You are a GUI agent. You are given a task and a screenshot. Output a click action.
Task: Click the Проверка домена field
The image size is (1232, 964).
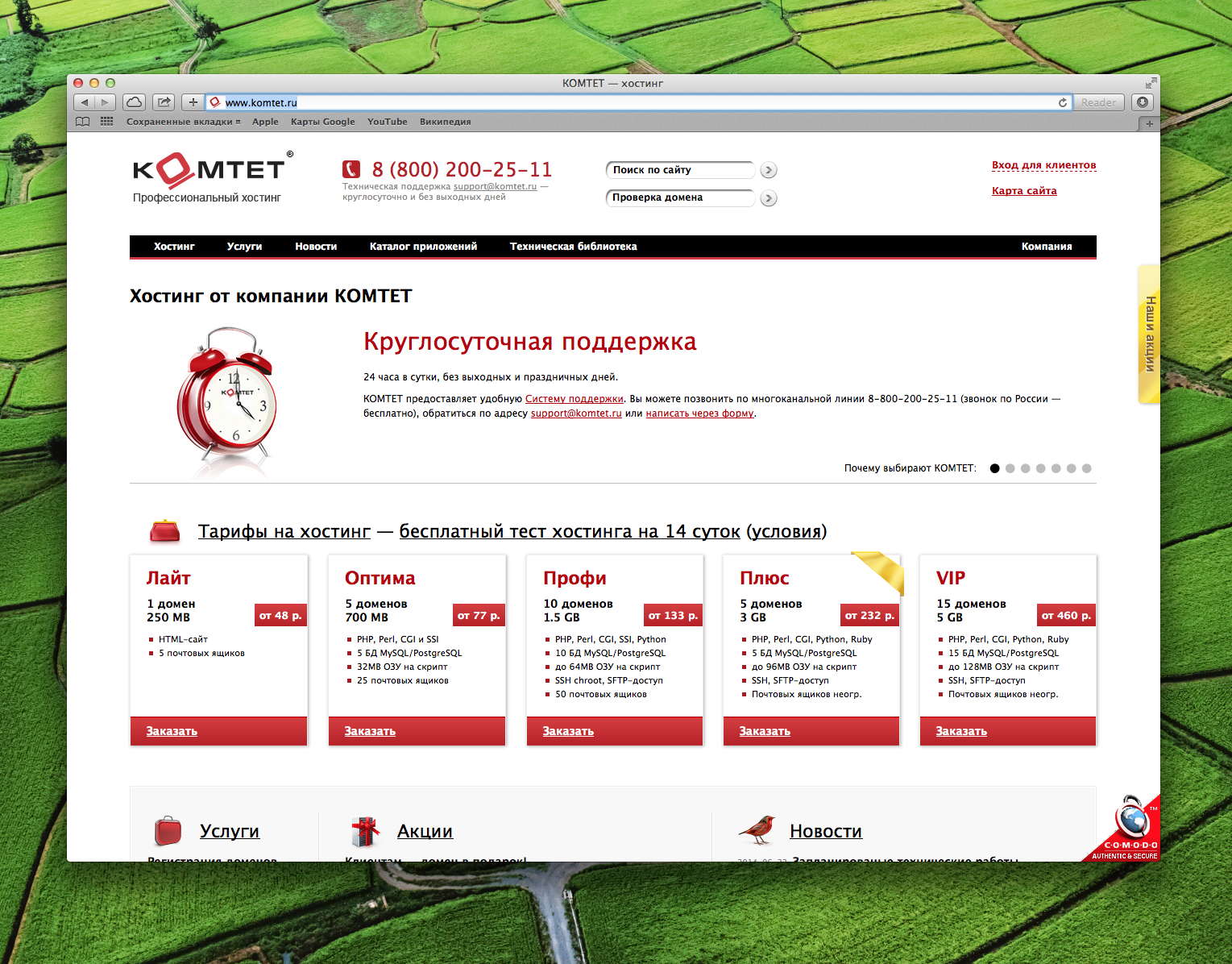[x=680, y=197]
